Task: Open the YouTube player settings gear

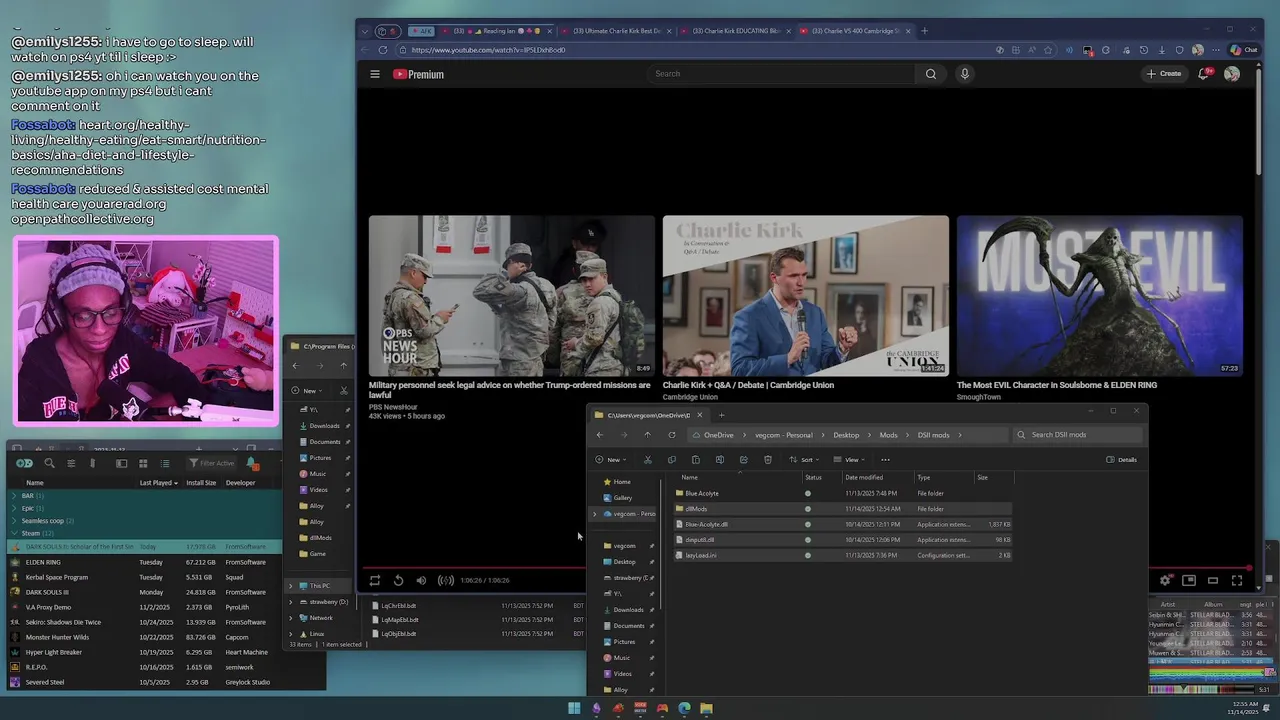Action: pyautogui.click(x=1165, y=580)
